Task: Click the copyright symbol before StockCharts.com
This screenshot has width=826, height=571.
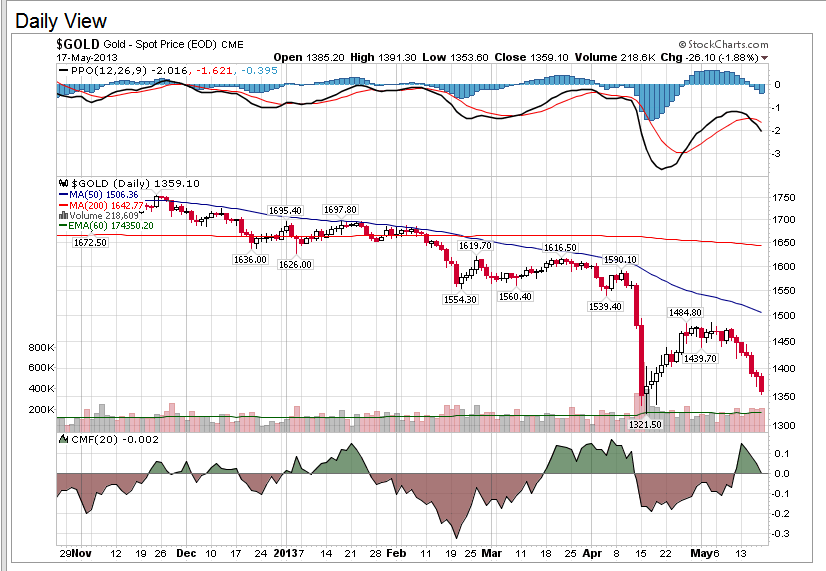Action: tap(682, 45)
